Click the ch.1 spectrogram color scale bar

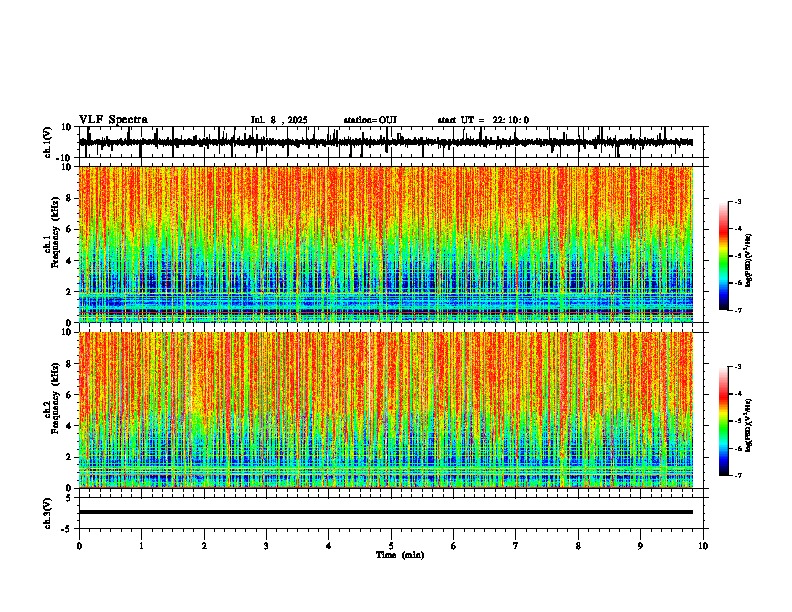click(x=723, y=256)
